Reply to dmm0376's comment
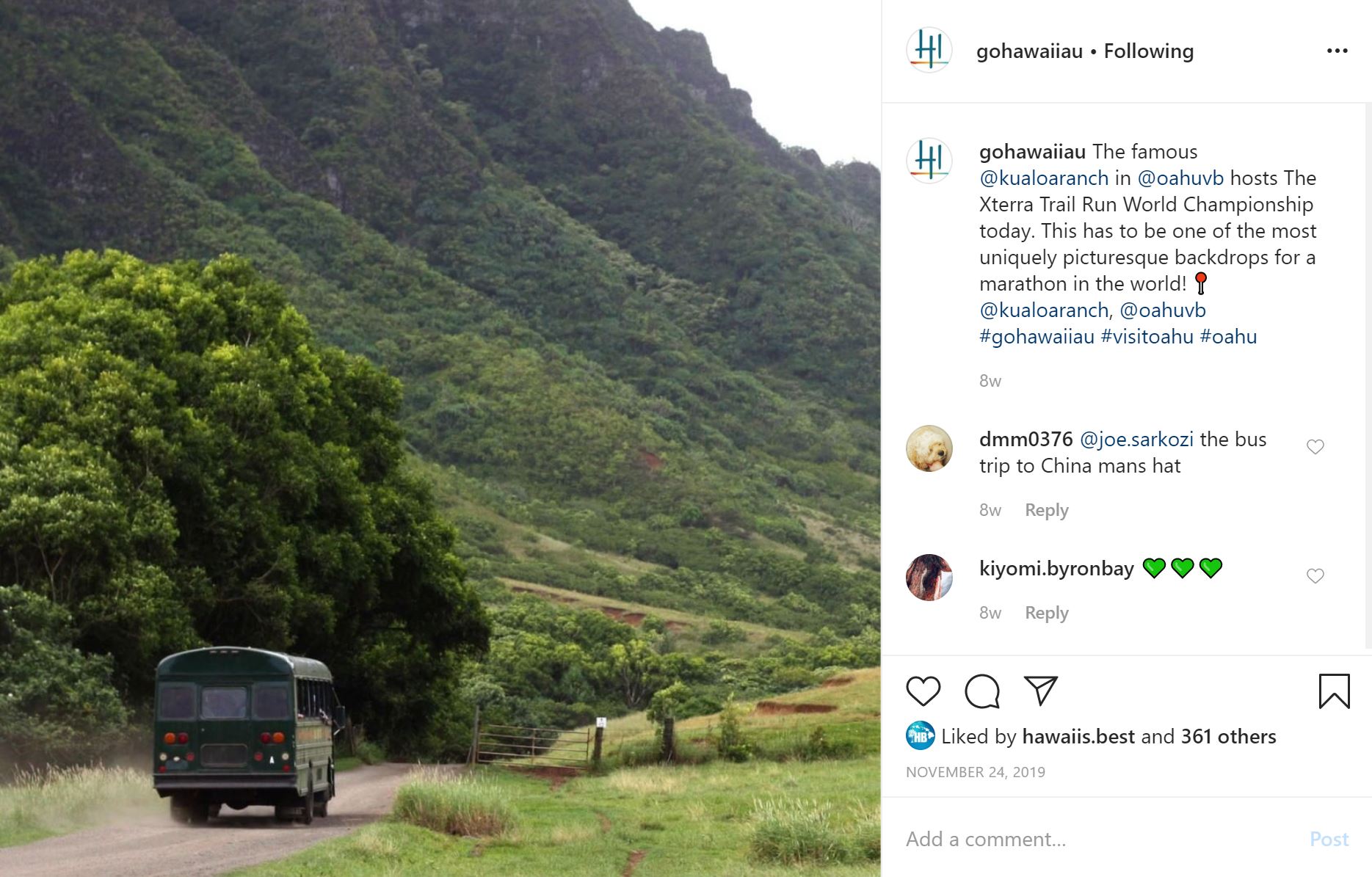This screenshot has width=1372, height=877. tap(1047, 510)
